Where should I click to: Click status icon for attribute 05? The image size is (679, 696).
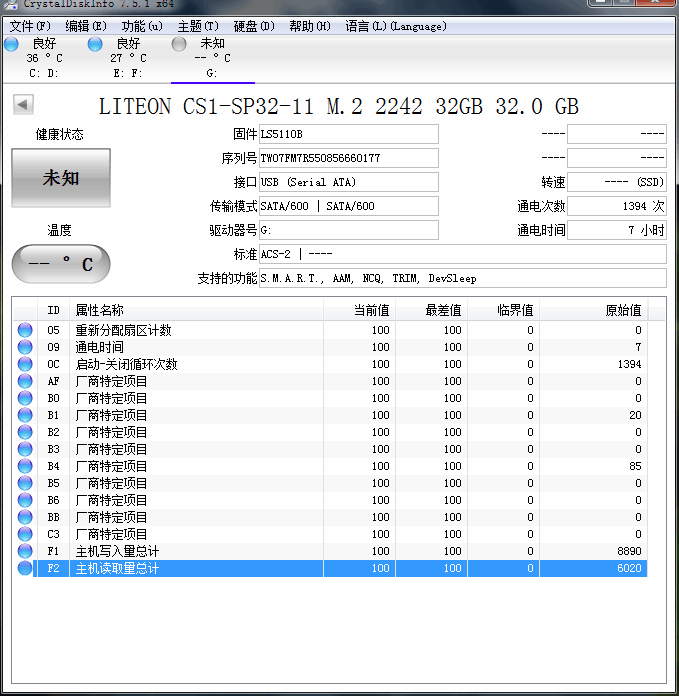tap(25, 330)
